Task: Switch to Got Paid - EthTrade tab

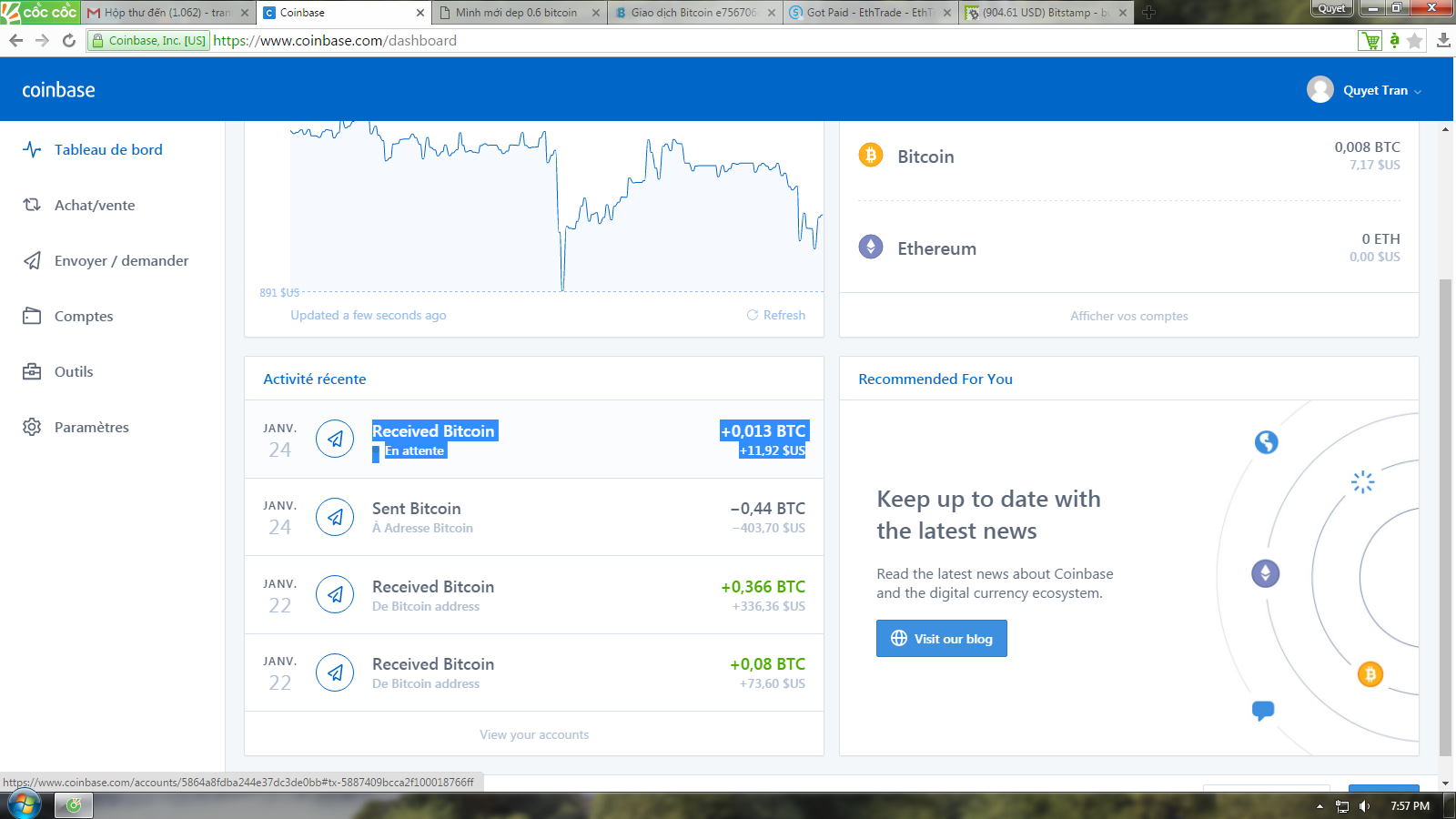Action: pos(871,13)
